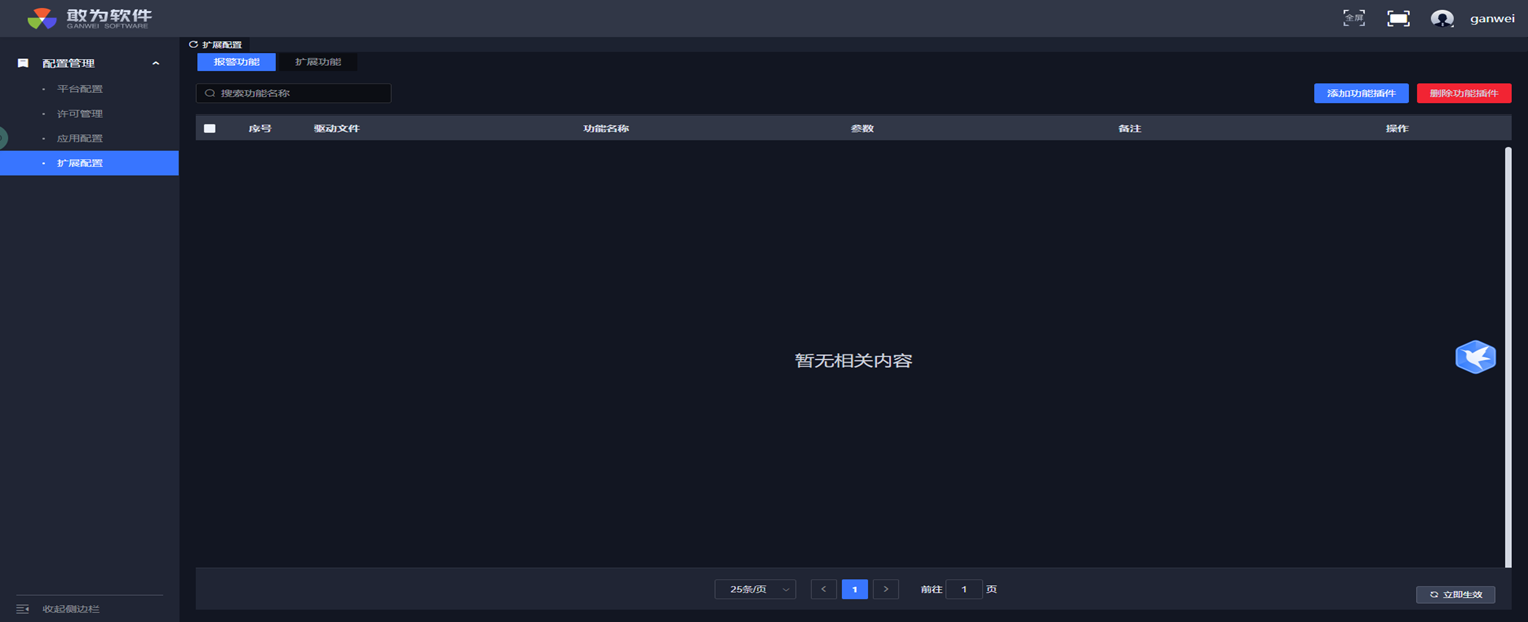Click the 立即生效 button
This screenshot has width=1528, height=622.
pyautogui.click(x=1456, y=594)
